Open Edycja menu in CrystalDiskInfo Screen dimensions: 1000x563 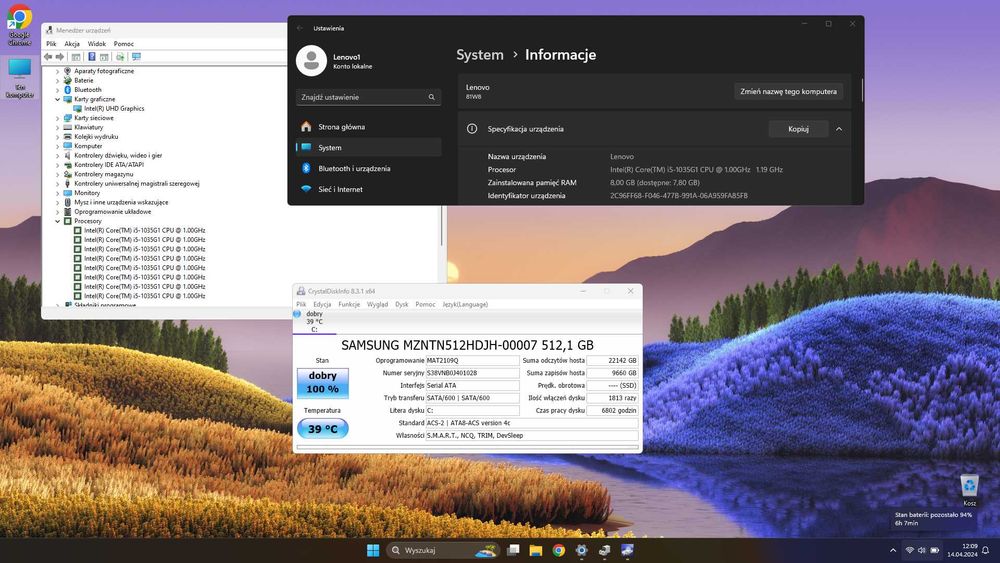322,305
